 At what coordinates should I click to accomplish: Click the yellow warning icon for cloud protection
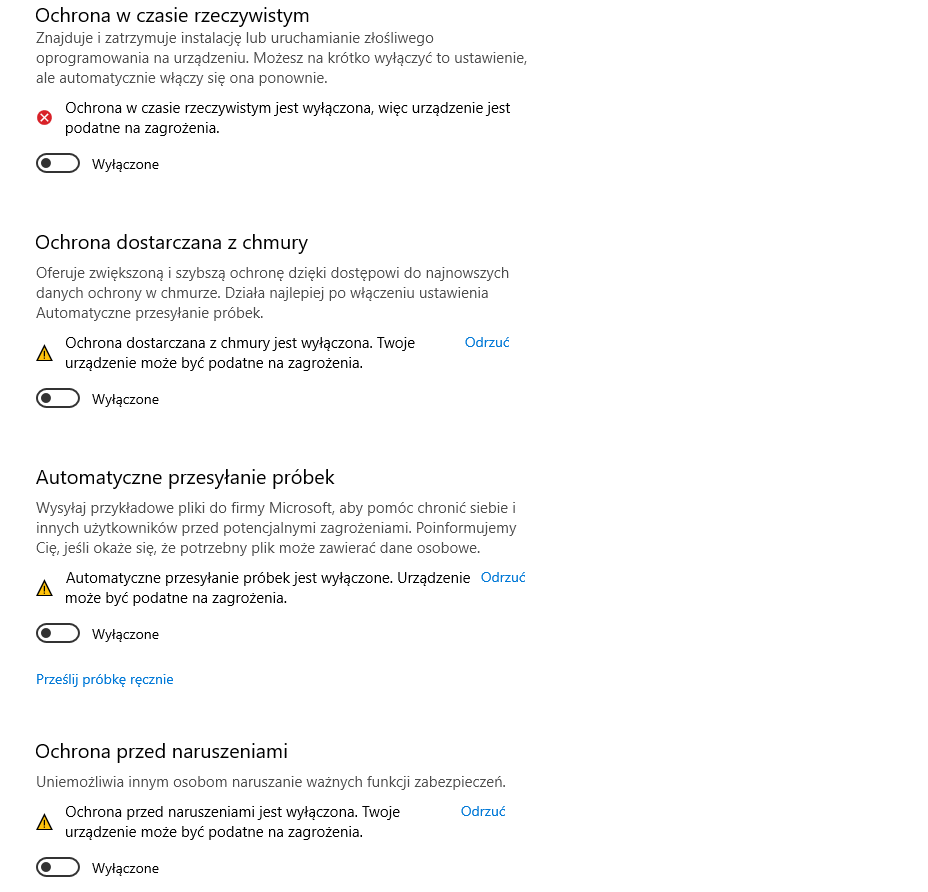point(44,353)
